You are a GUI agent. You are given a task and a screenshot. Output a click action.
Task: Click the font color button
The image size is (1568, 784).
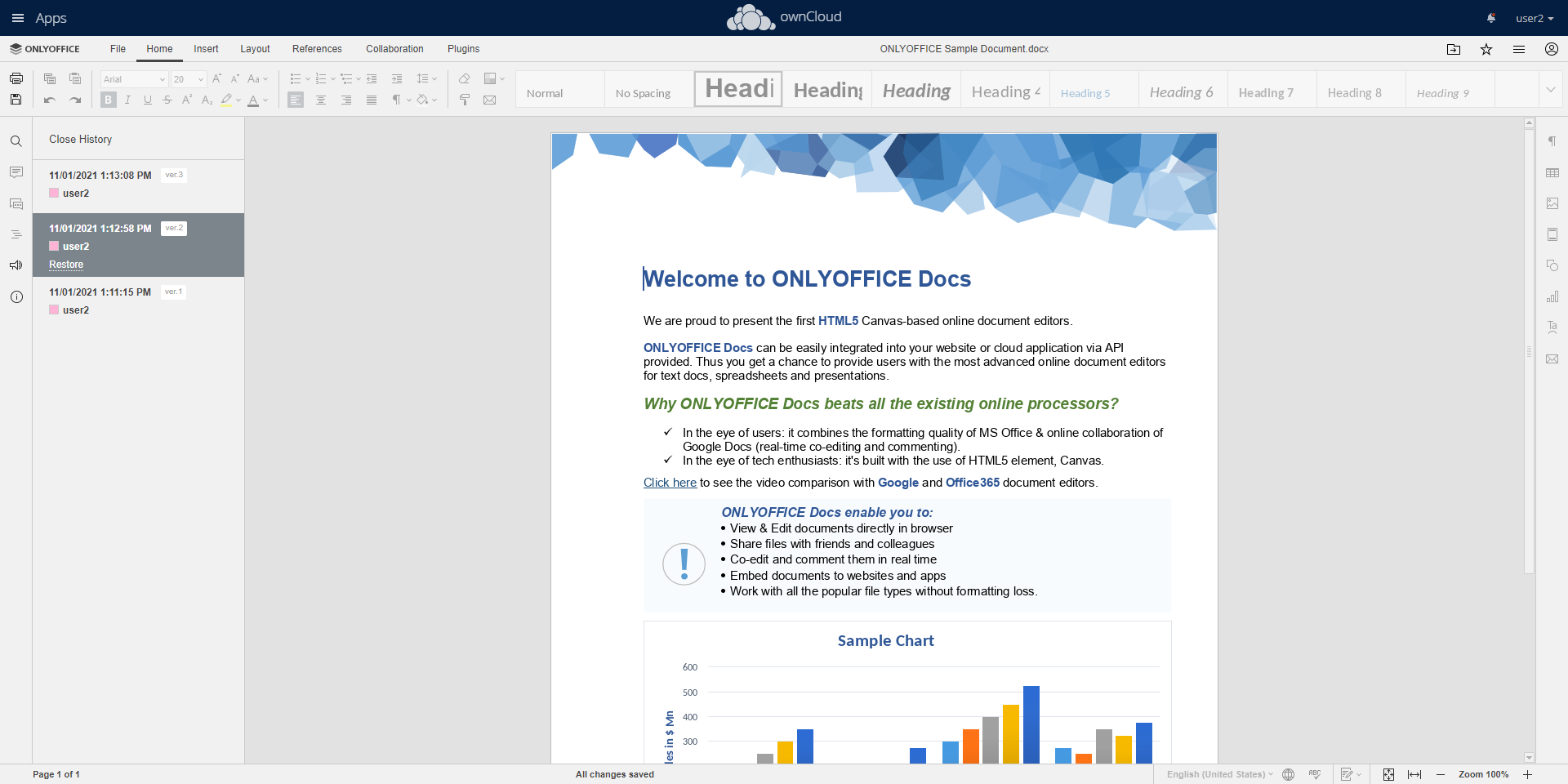(253, 100)
